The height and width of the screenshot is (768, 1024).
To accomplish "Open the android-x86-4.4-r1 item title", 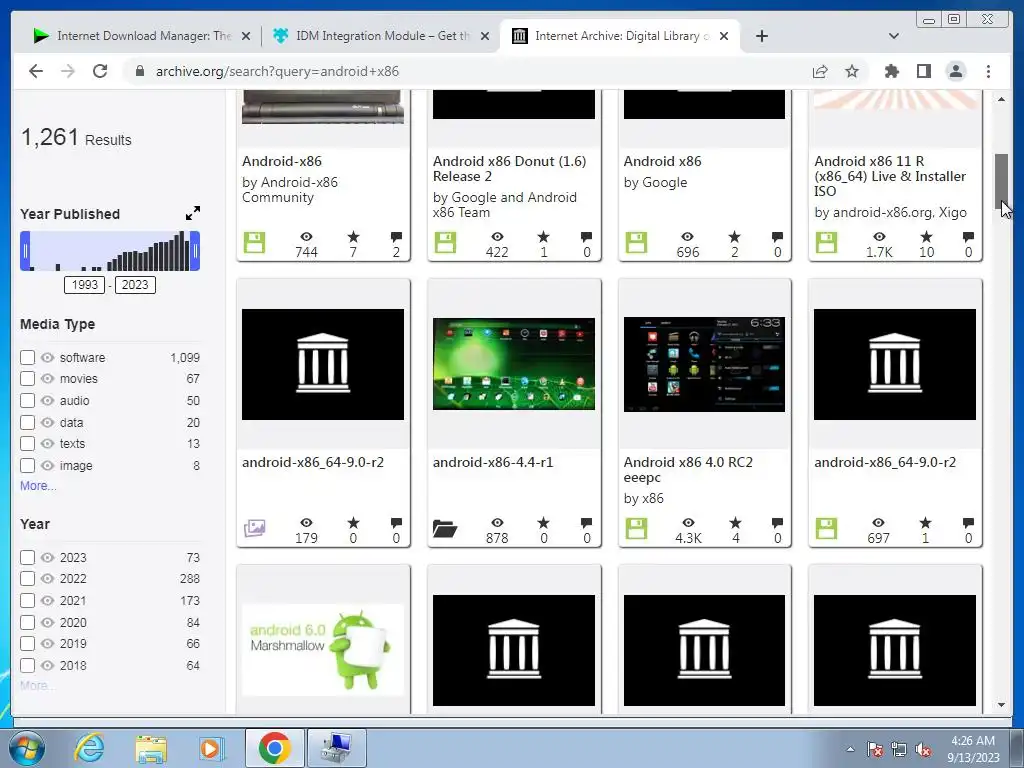I will (492, 462).
